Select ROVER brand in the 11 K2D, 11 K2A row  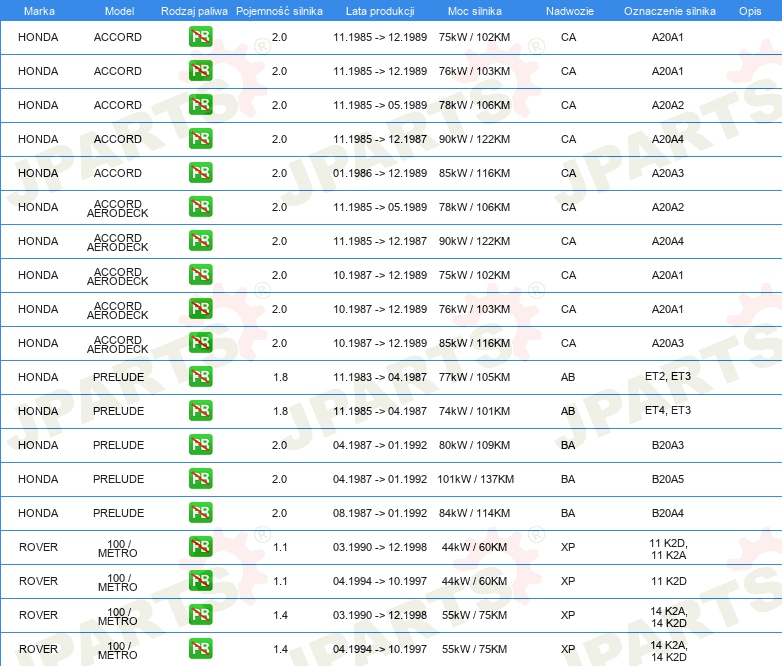(x=38, y=547)
